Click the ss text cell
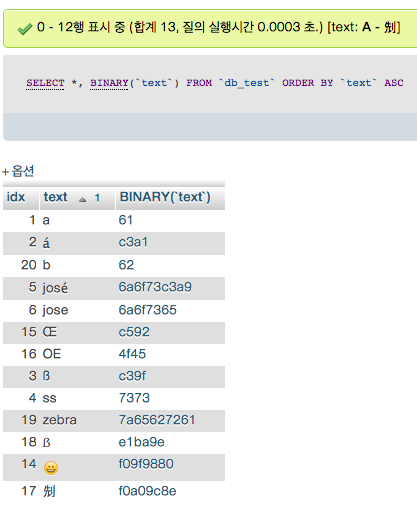This screenshot has width=417, height=517. (49, 398)
